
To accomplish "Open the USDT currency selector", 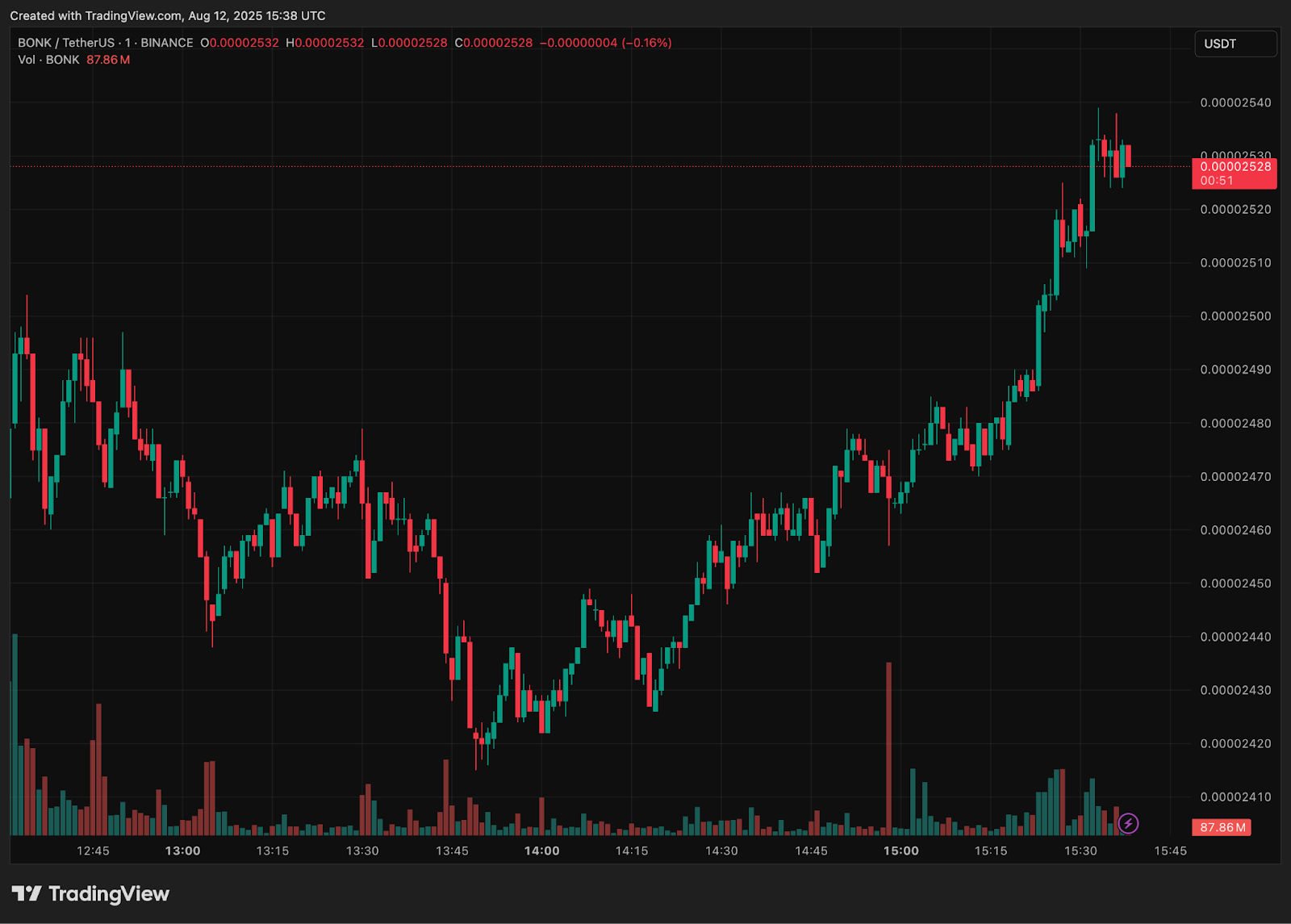I will point(1235,44).
